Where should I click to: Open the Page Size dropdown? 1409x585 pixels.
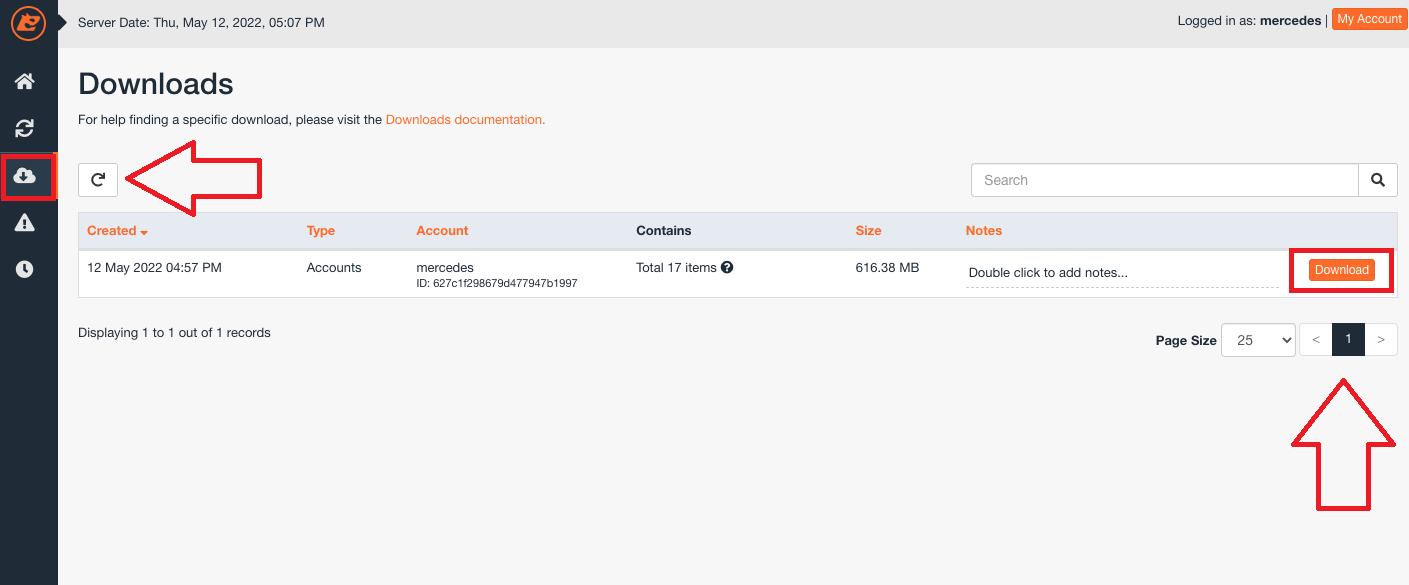[1258, 340]
